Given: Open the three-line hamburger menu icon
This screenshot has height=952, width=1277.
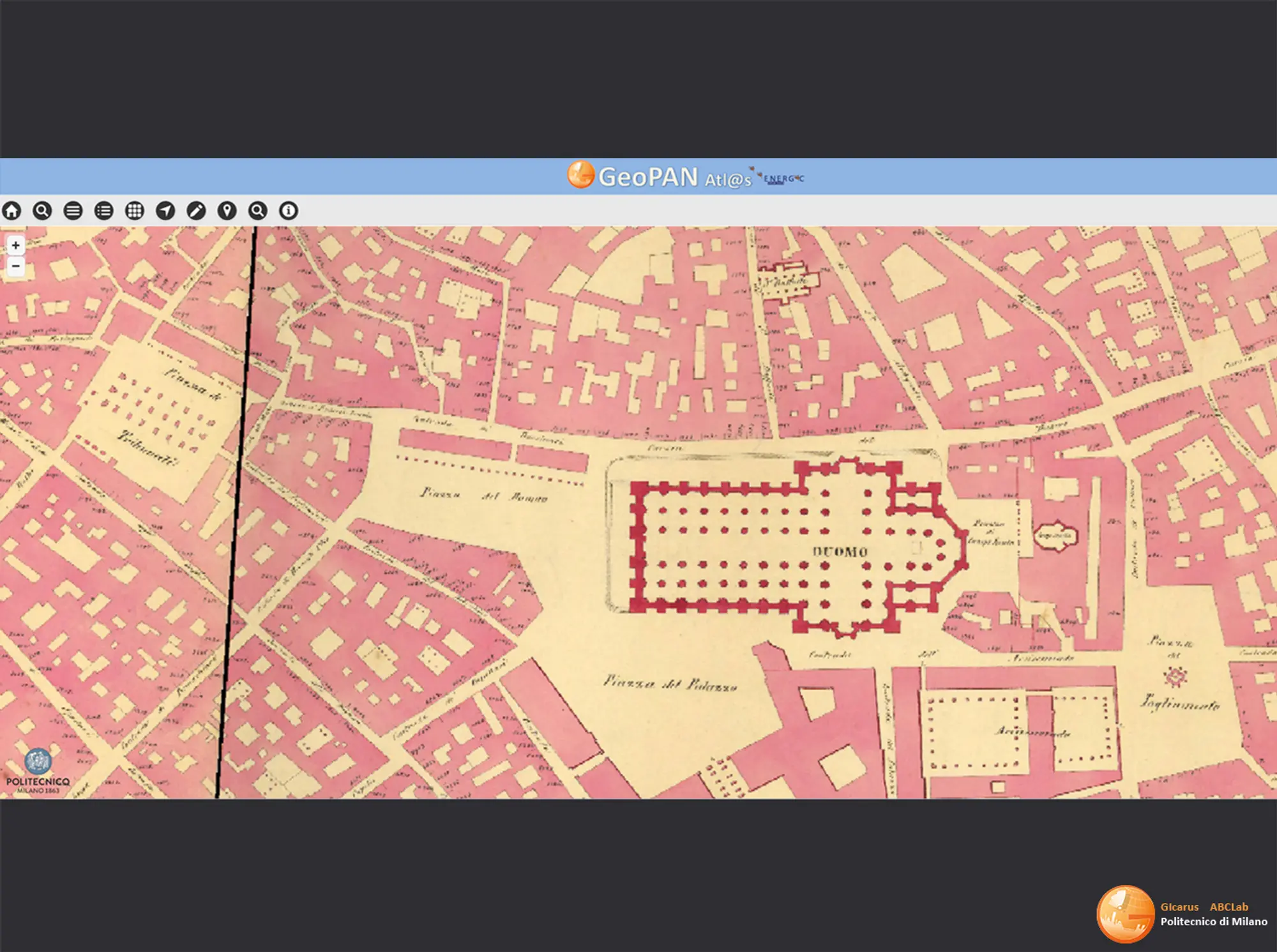Looking at the screenshot, I should (73, 211).
